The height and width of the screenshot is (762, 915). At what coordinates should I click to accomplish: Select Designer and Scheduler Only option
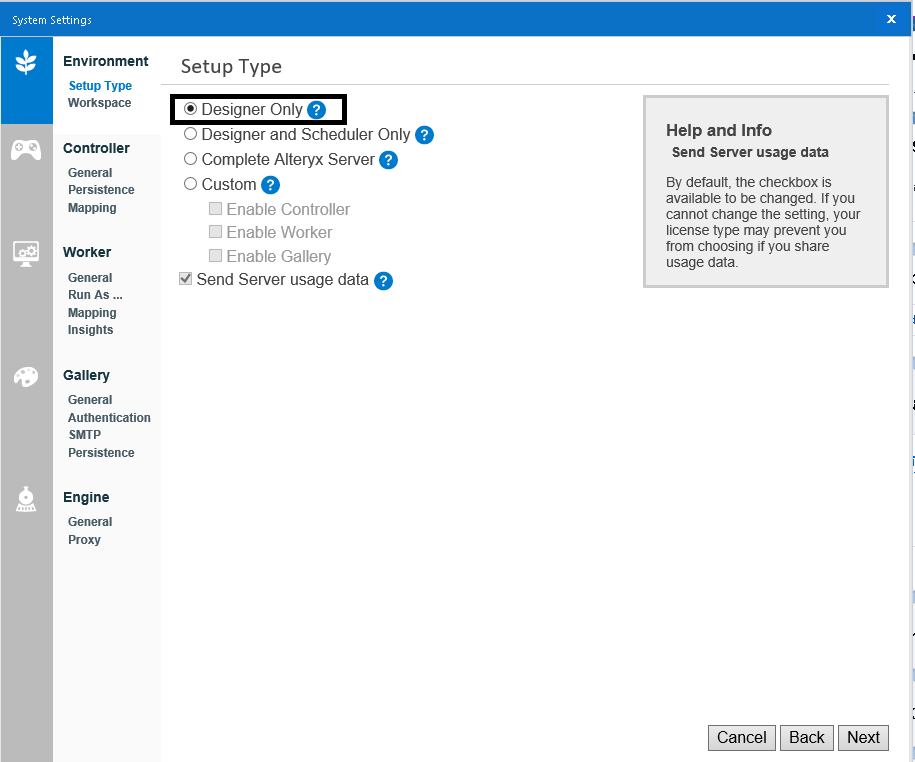click(190, 134)
